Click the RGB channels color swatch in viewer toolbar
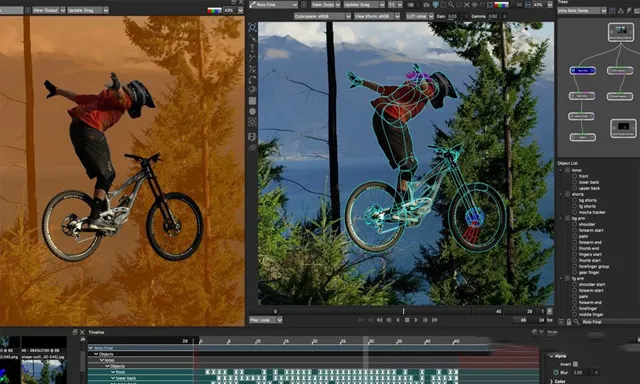Image resolution: width=640 pixels, height=384 pixels. [x=501, y=5]
